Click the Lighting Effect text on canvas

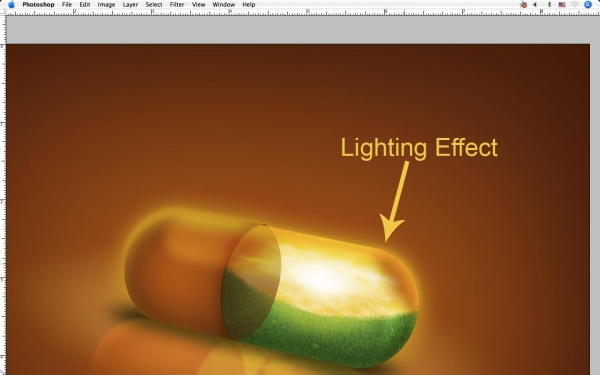[x=419, y=148]
